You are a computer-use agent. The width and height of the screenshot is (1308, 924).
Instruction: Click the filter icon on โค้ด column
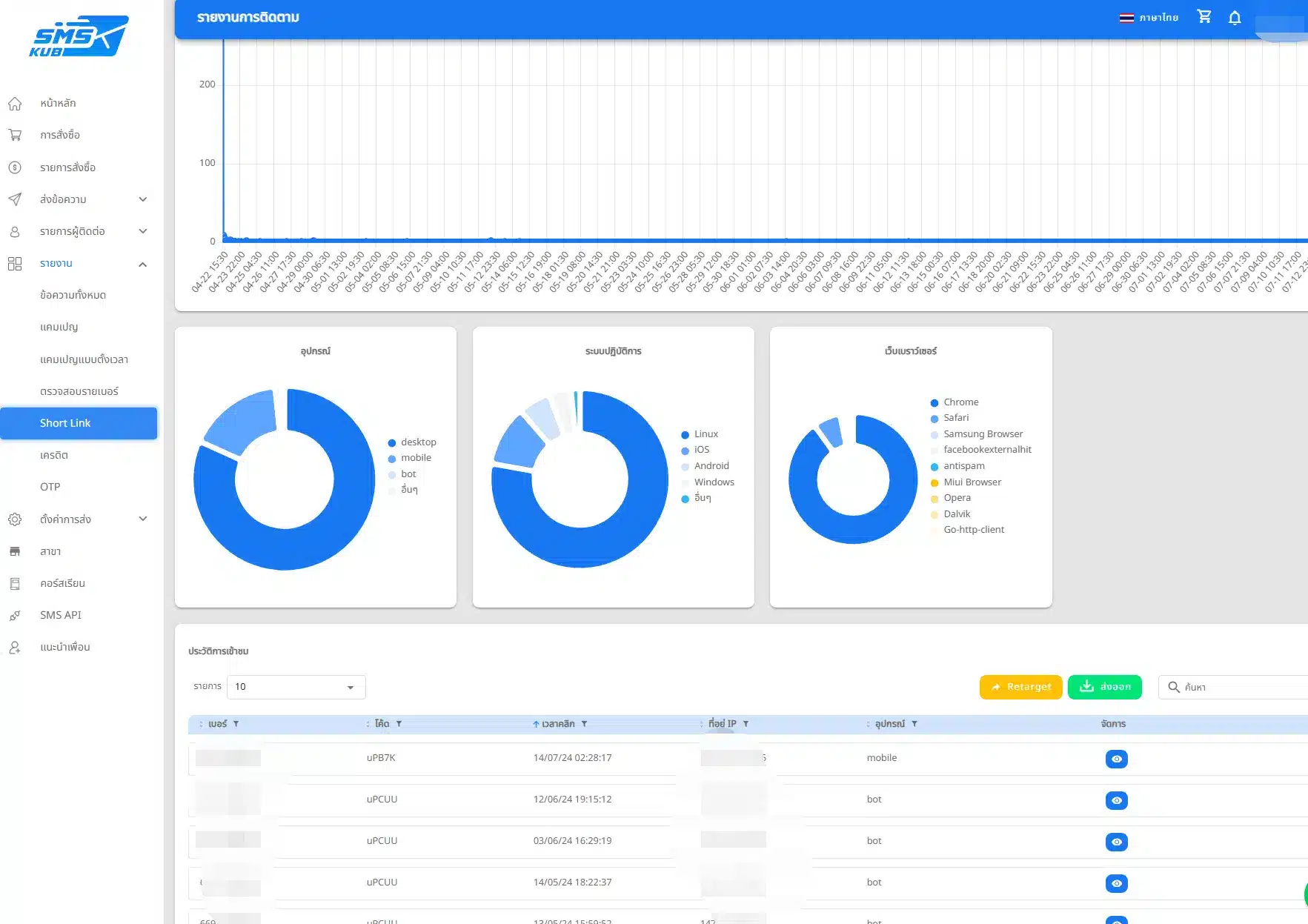(399, 724)
